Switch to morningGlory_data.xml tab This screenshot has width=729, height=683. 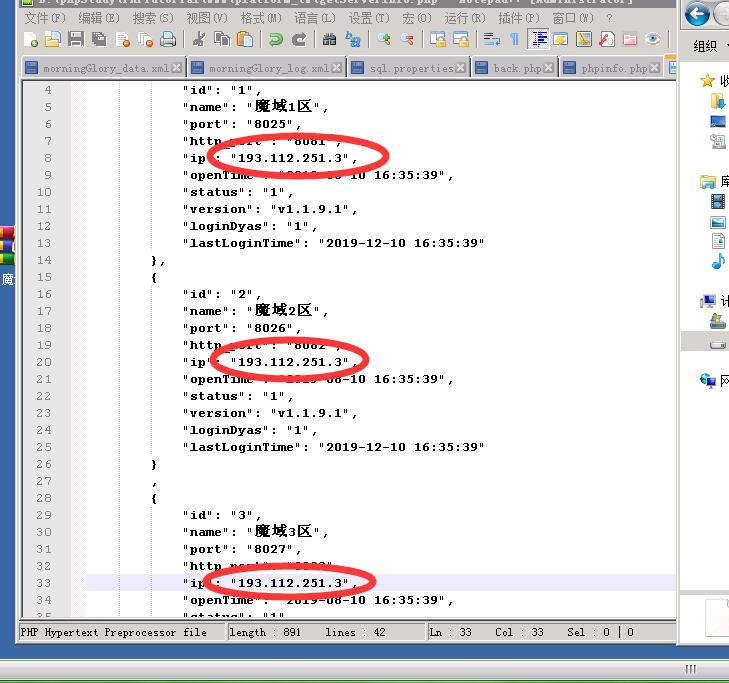104,68
